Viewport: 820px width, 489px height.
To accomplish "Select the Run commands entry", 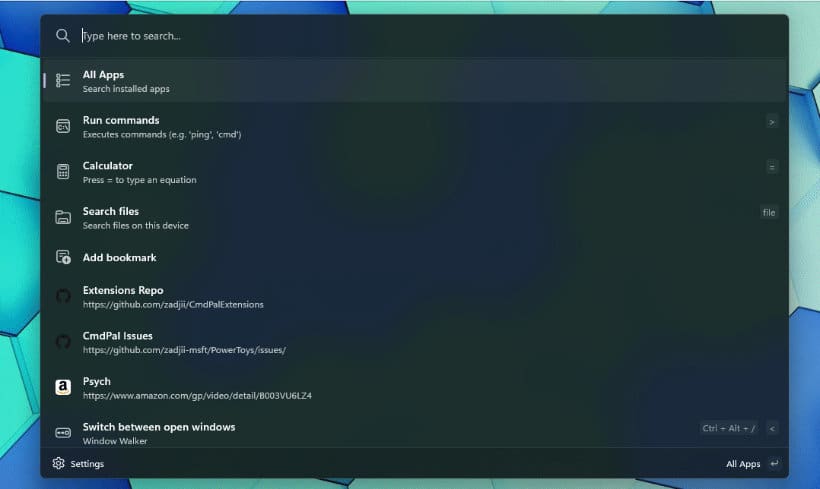I will point(415,126).
